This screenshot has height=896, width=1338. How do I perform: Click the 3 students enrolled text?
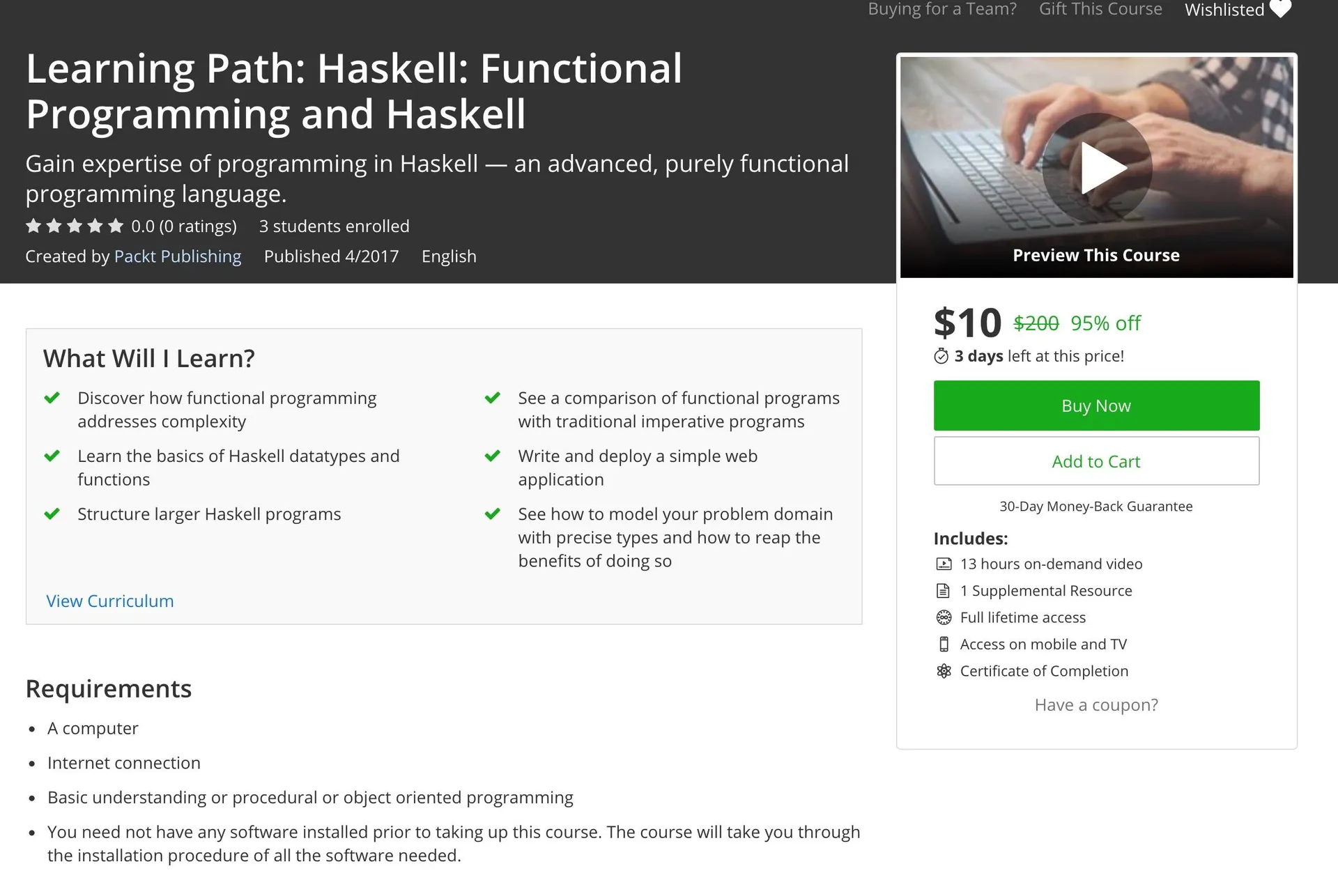pos(334,226)
